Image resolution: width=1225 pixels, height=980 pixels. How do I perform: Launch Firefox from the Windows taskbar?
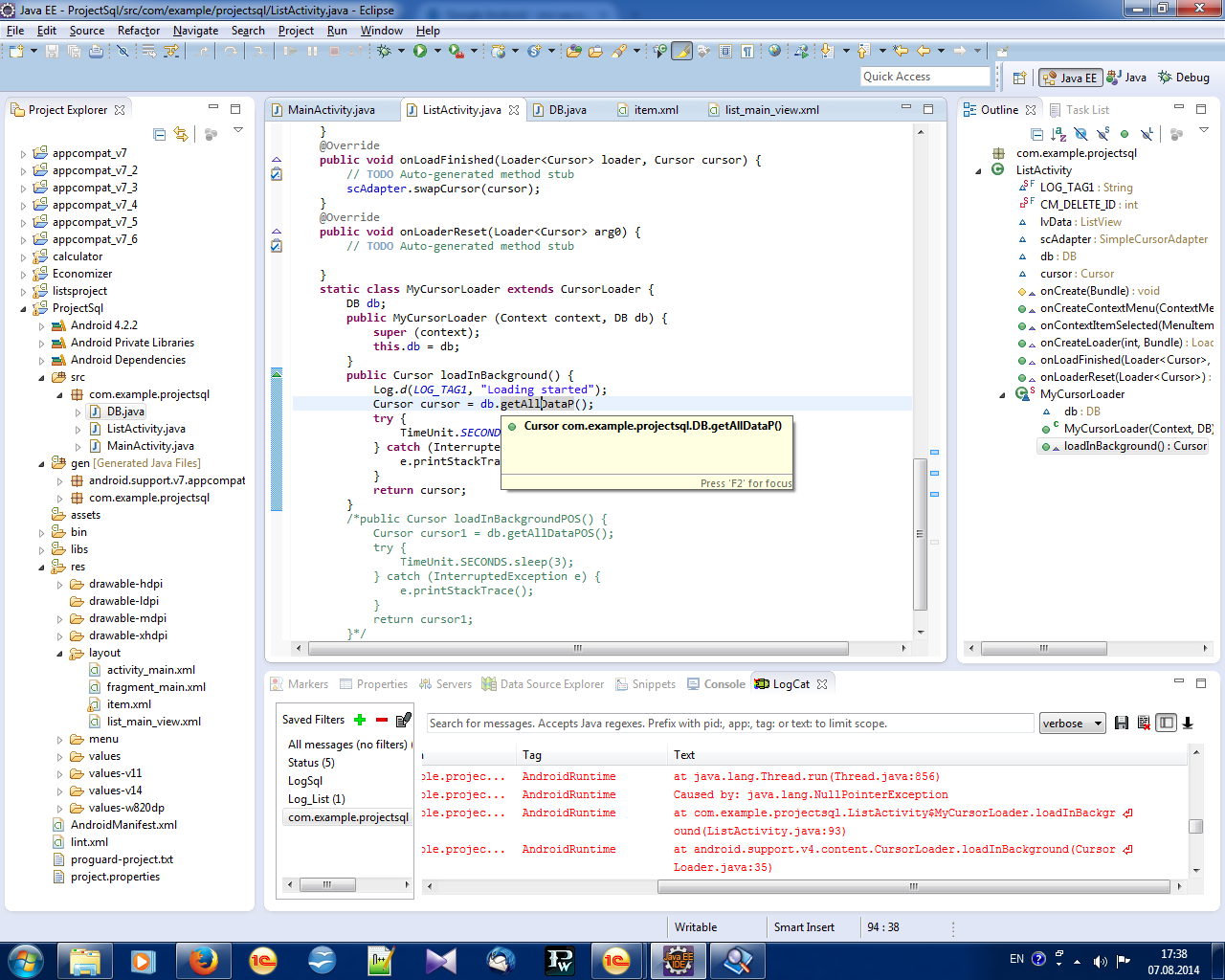202,960
